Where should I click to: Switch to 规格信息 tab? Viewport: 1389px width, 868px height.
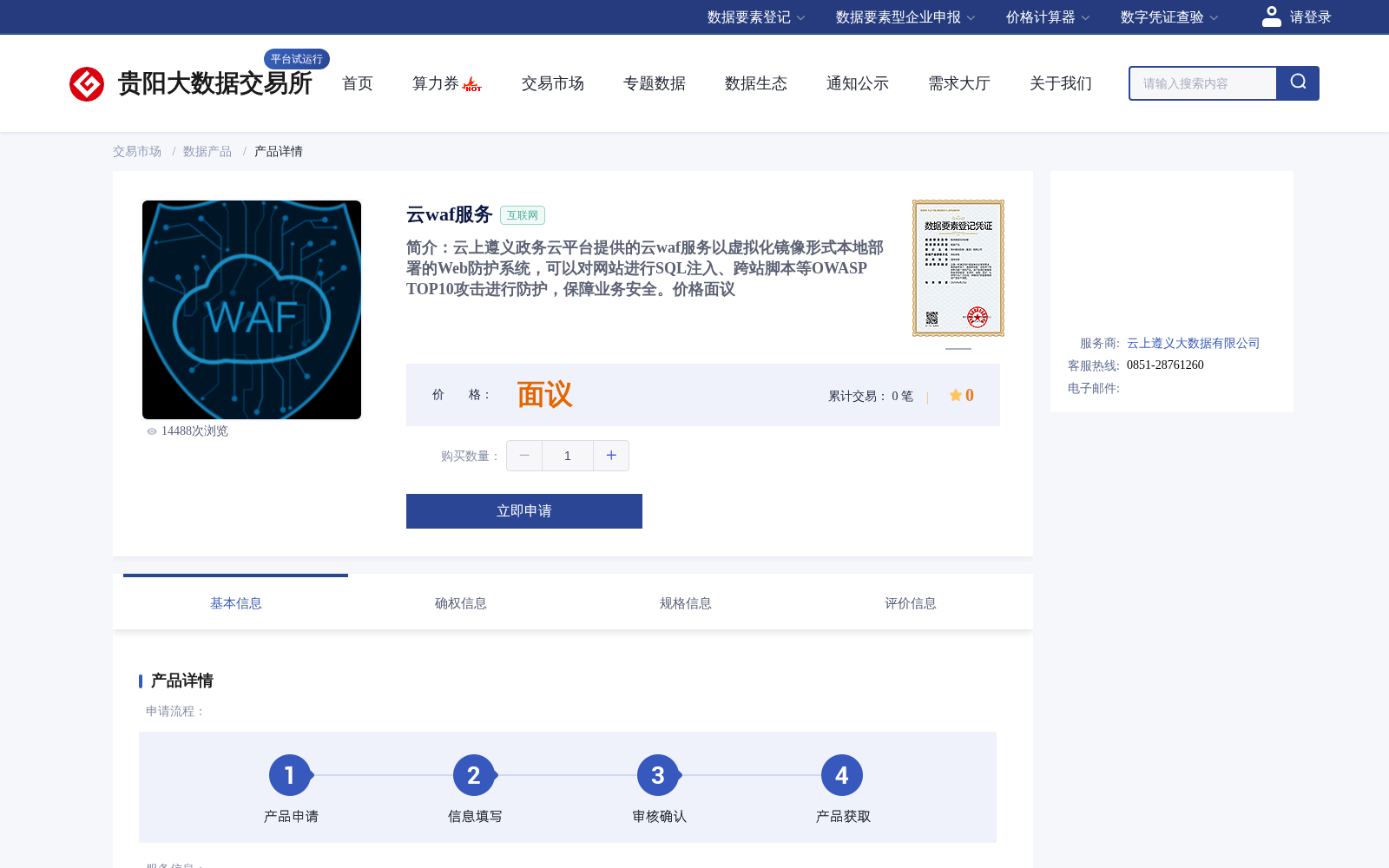[x=685, y=602]
